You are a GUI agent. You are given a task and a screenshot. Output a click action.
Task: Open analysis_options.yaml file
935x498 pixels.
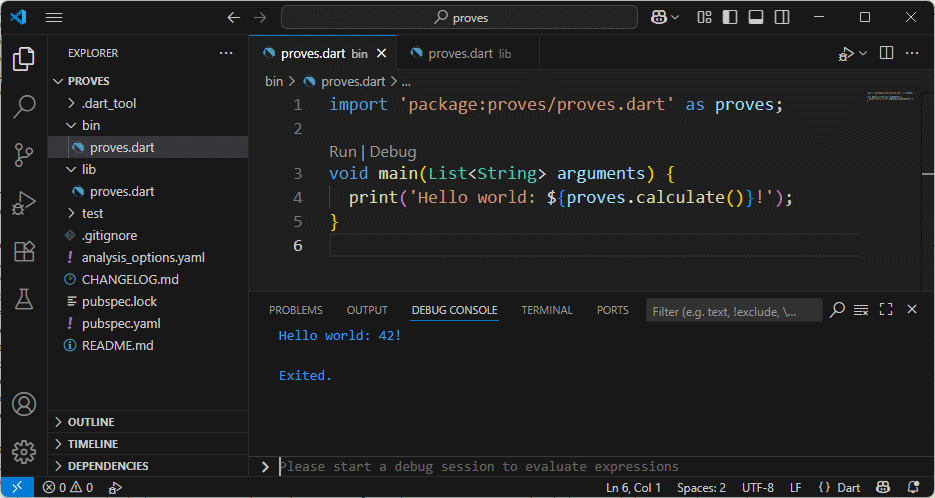coord(147,258)
